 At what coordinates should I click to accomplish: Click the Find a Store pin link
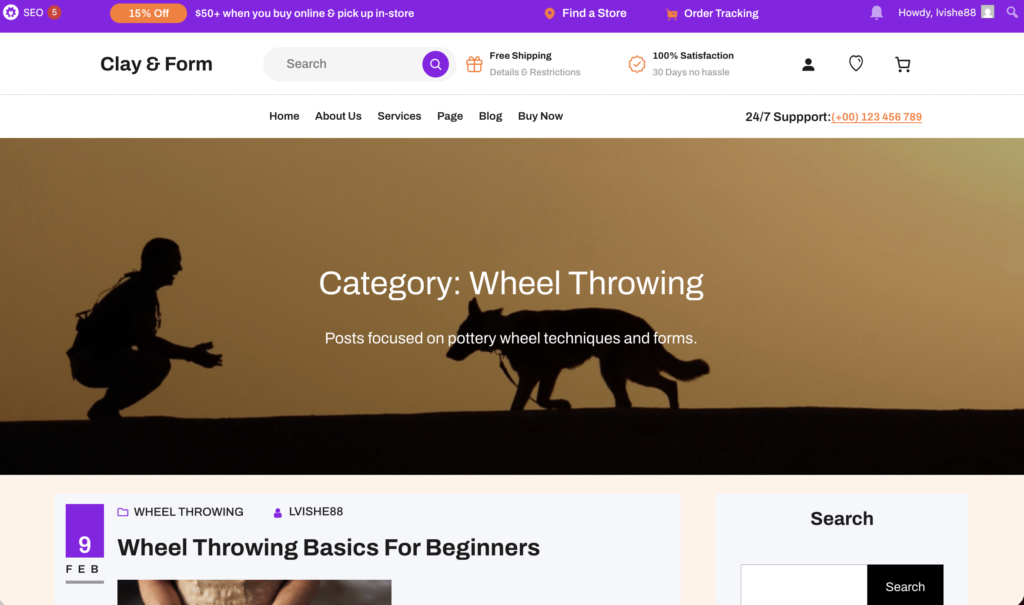[x=585, y=13]
